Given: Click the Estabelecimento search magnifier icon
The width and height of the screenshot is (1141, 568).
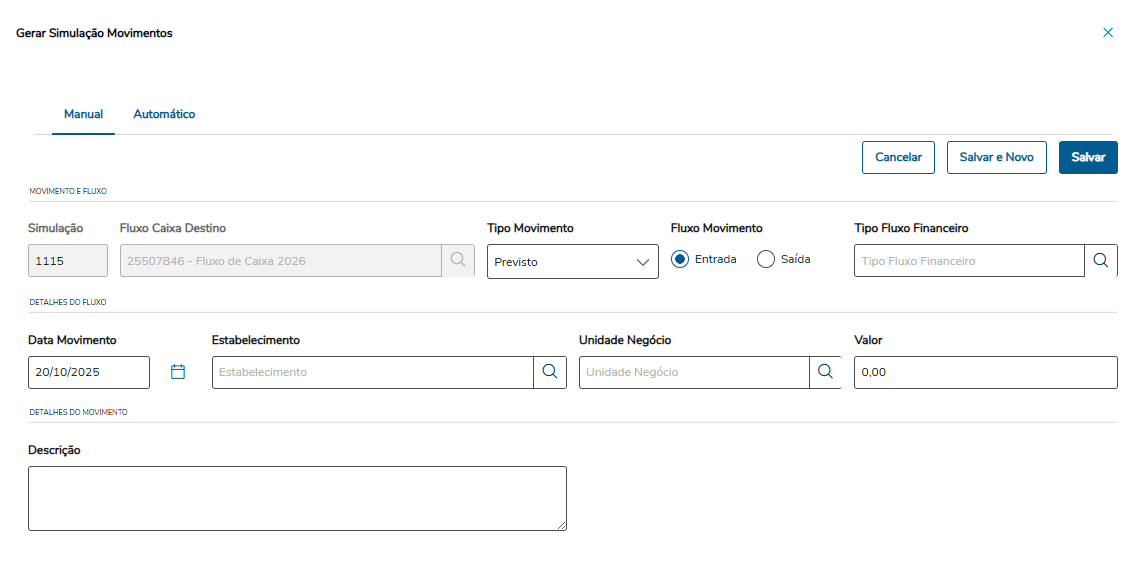Looking at the screenshot, I should point(549,372).
